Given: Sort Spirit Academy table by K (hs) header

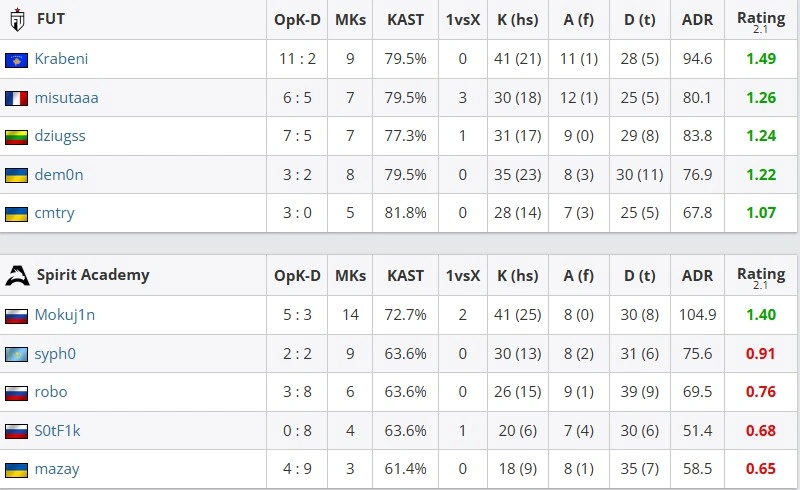Looking at the screenshot, I should pos(518,276).
